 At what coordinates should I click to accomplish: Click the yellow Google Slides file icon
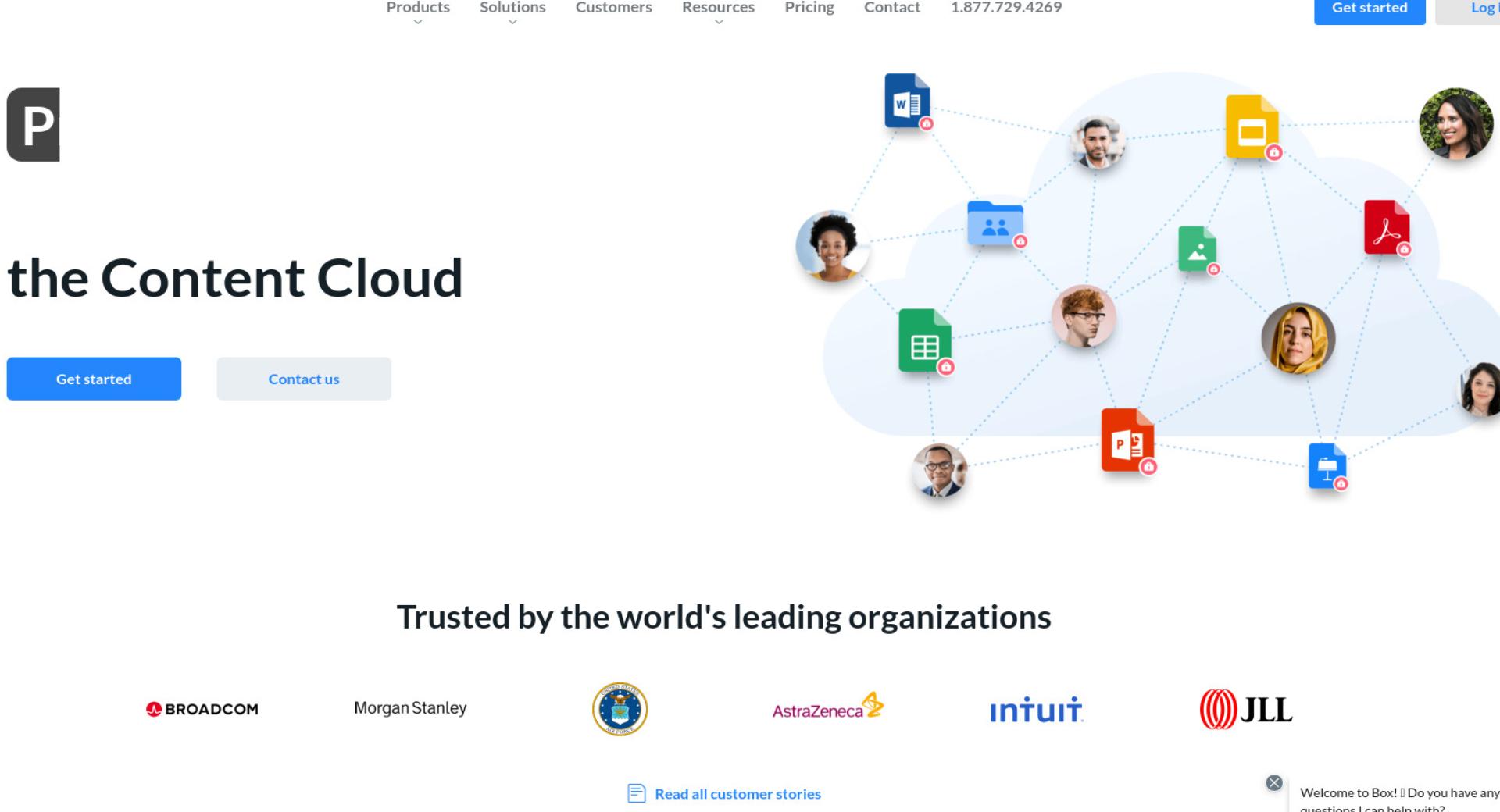[x=1252, y=126]
